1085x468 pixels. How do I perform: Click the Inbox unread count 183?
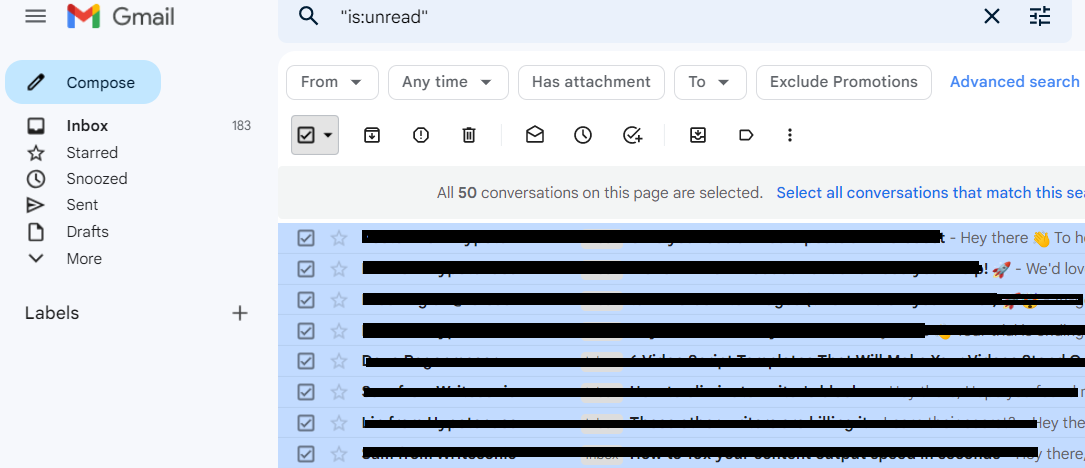pos(241,126)
